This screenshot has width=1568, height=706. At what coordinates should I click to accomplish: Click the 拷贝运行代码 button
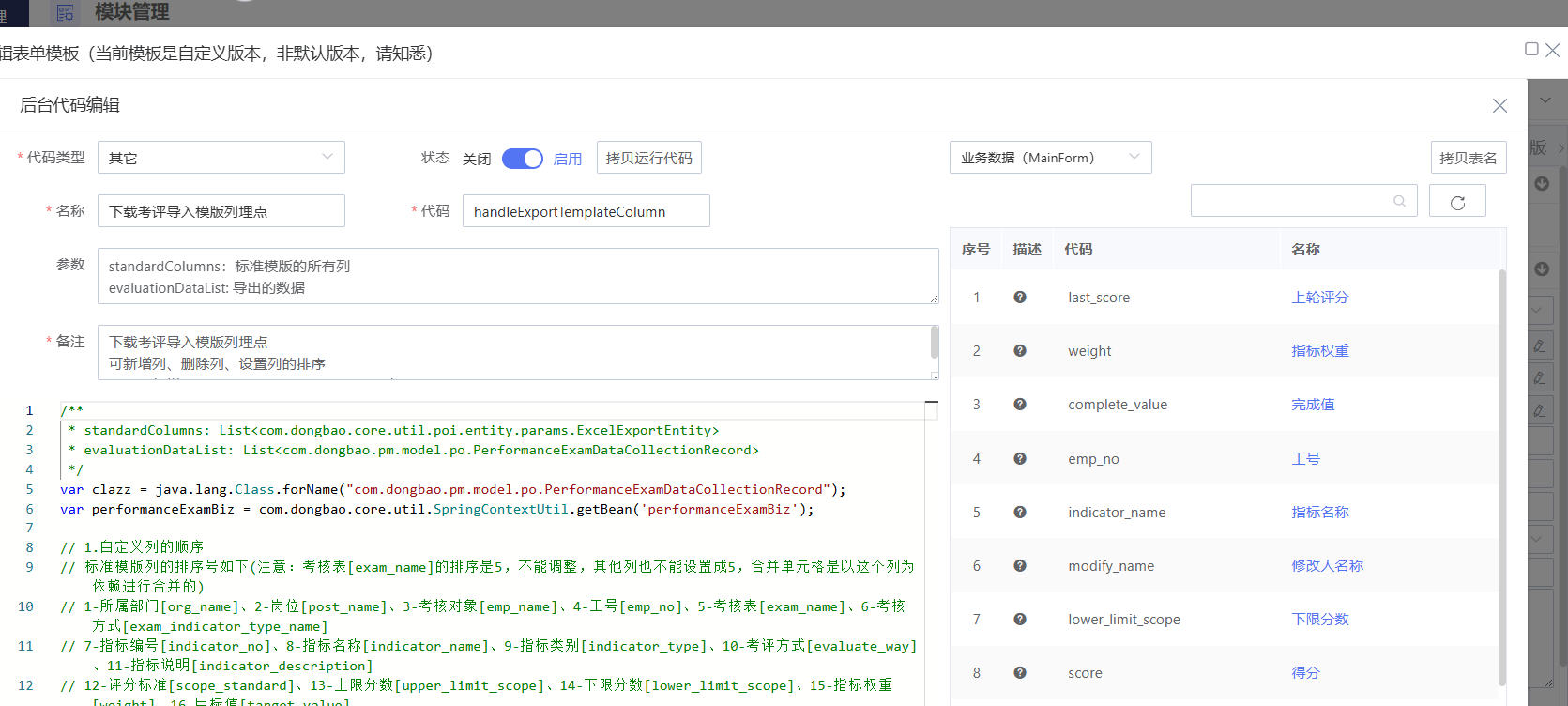tap(648, 158)
